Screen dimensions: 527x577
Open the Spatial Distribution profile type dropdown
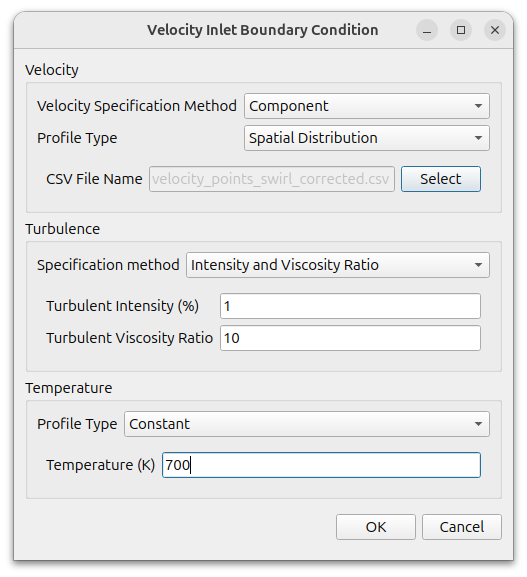click(x=367, y=138)
